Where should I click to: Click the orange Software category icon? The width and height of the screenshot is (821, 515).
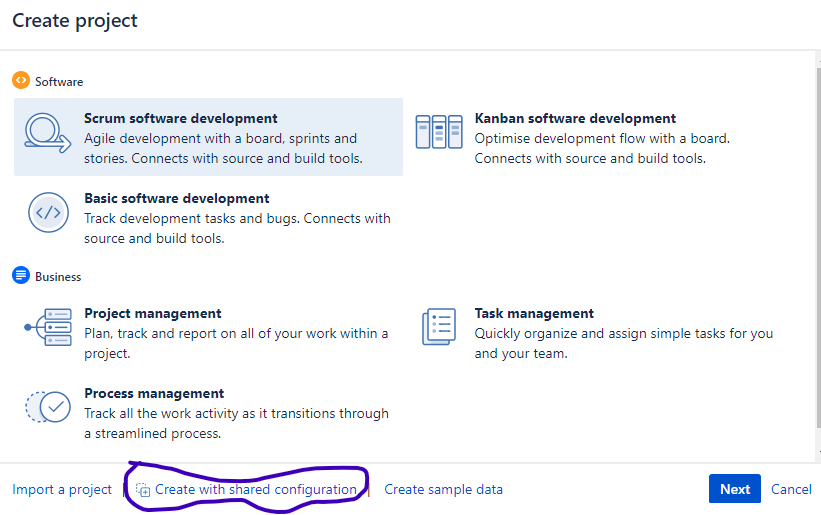point(21,80)
